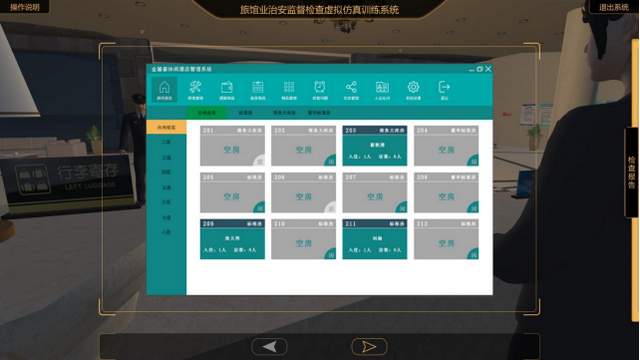Open empty room 205 card

click(232, 193)
